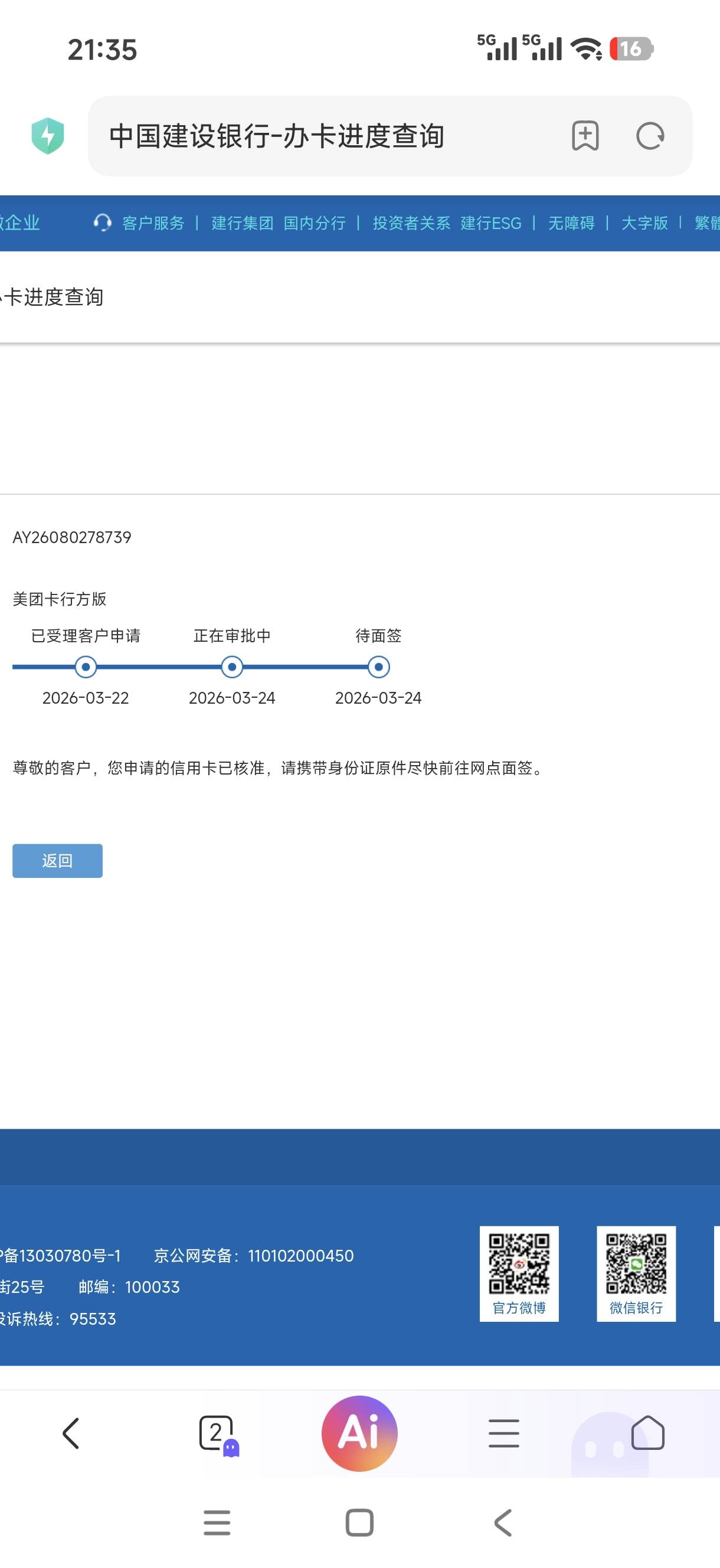Open 客户服务 link
This screenshot has height=1568, width=720.
tap(153, 223)
